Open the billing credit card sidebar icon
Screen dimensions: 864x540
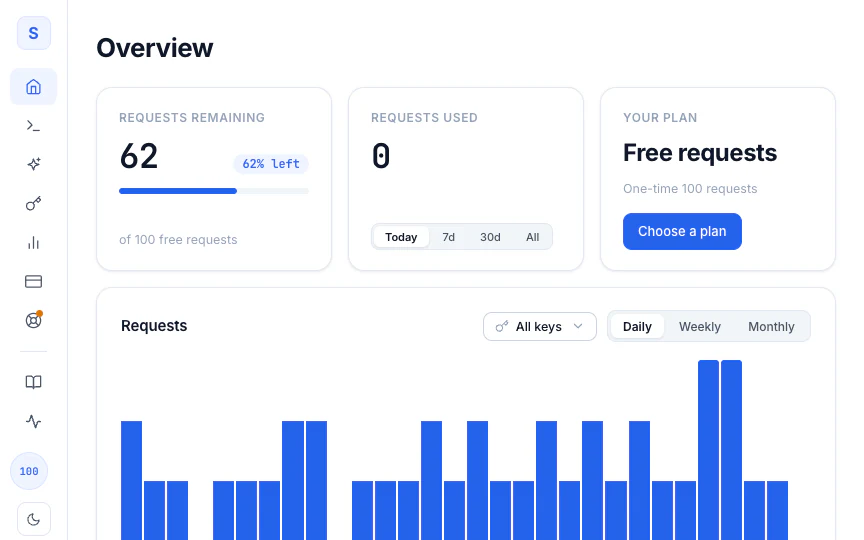coord(34,282)
